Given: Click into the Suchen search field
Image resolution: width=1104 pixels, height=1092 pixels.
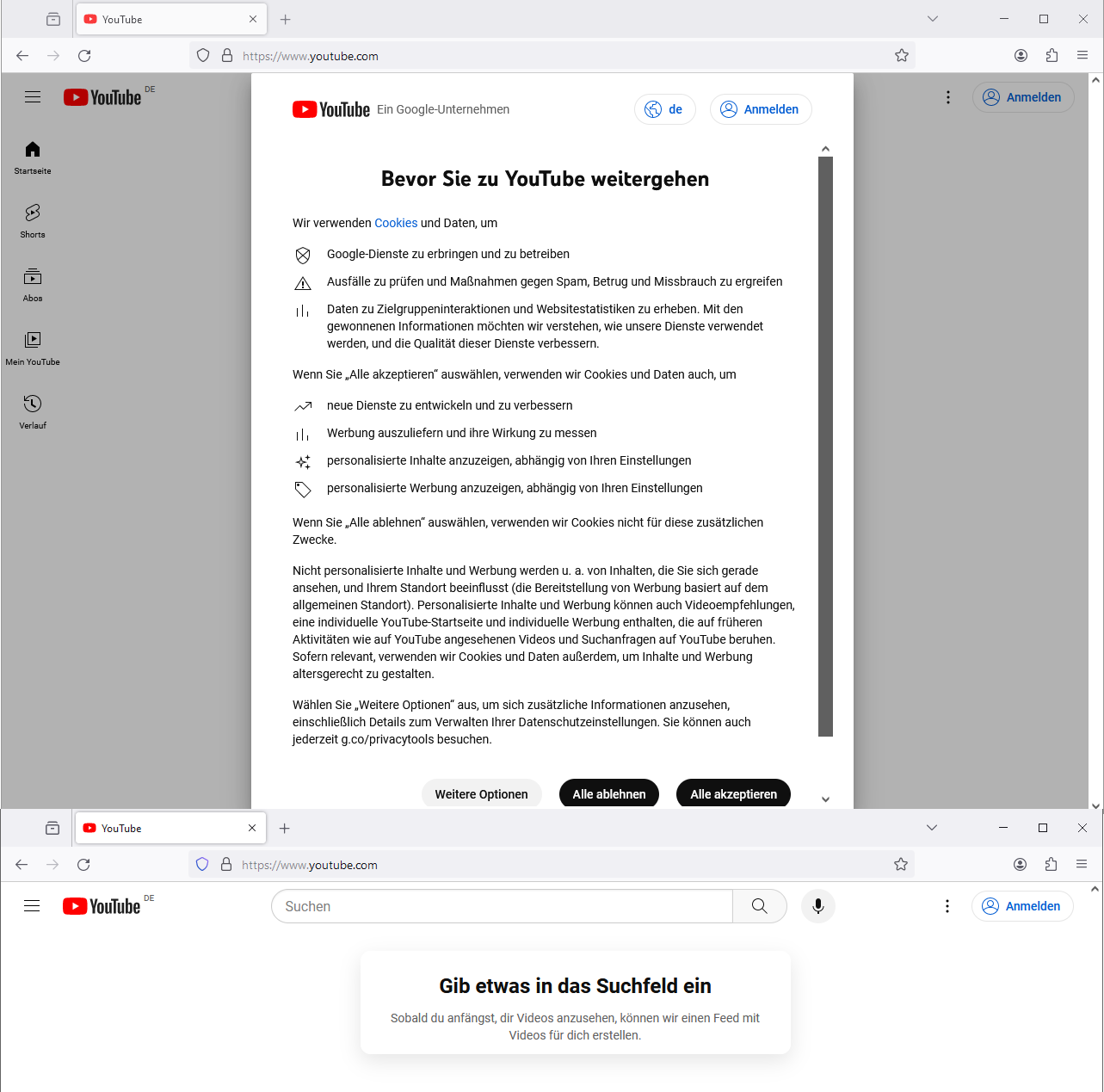Looking at the screenshot, I should pyautogui.click(x=502, y=906).
